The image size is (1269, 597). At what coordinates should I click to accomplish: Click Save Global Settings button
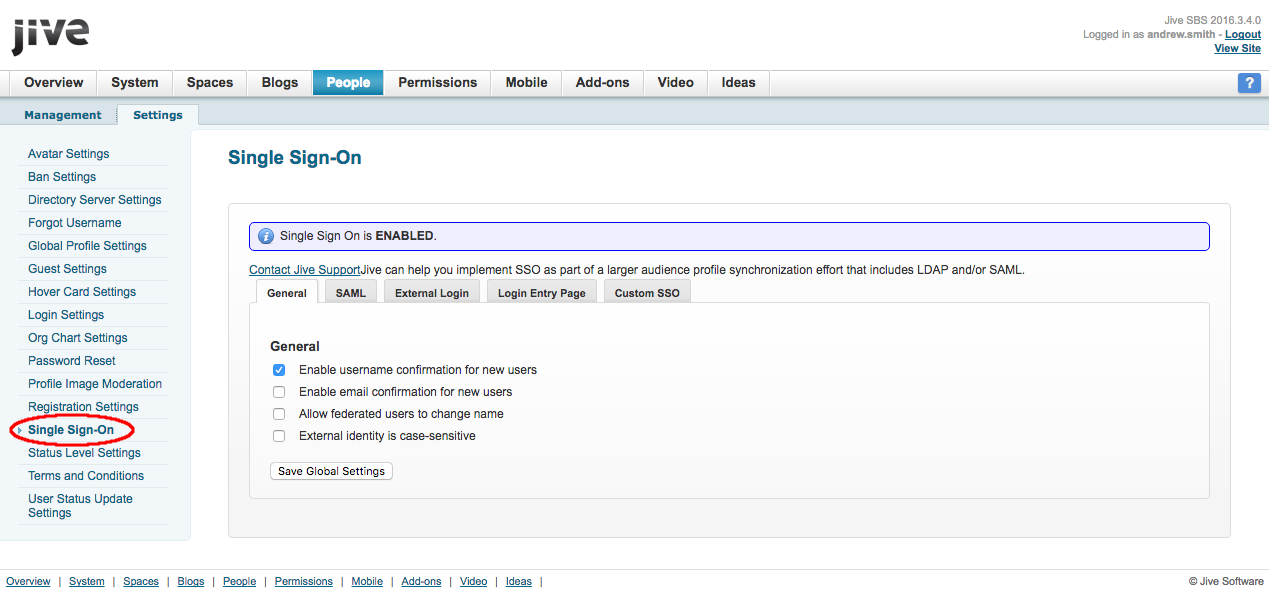[331, 471]
